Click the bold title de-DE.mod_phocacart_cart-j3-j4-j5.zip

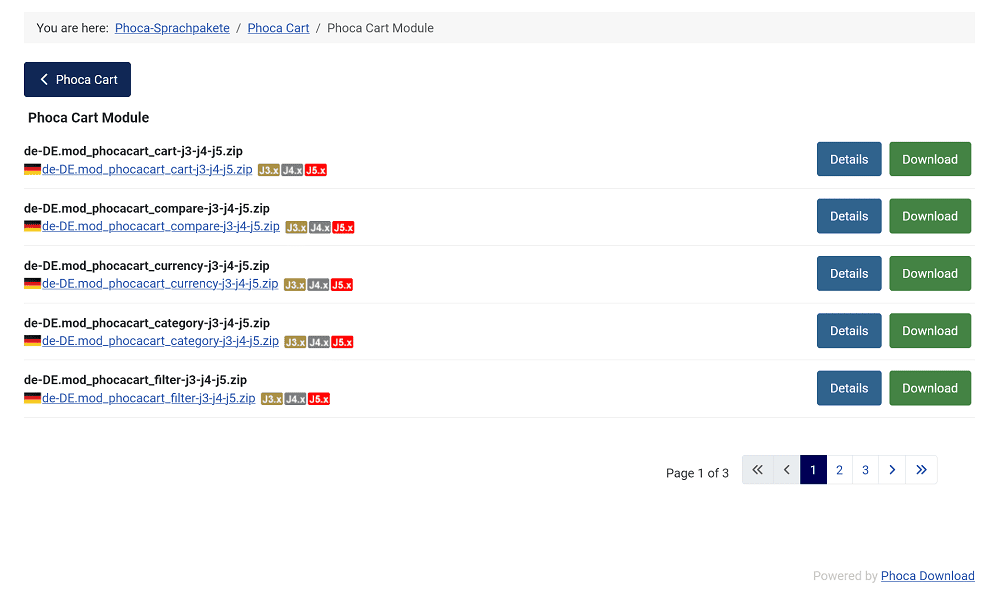133,151
